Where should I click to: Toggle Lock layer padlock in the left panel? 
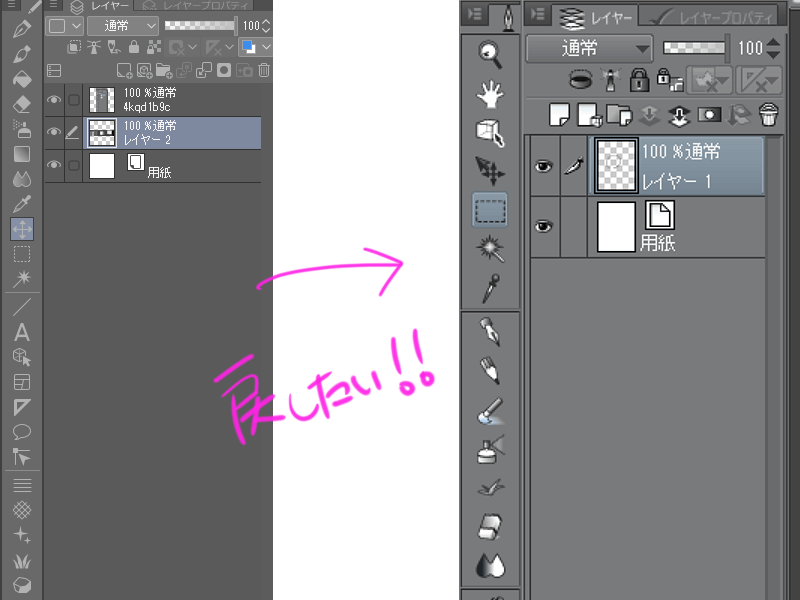click(x=134, y=47)
